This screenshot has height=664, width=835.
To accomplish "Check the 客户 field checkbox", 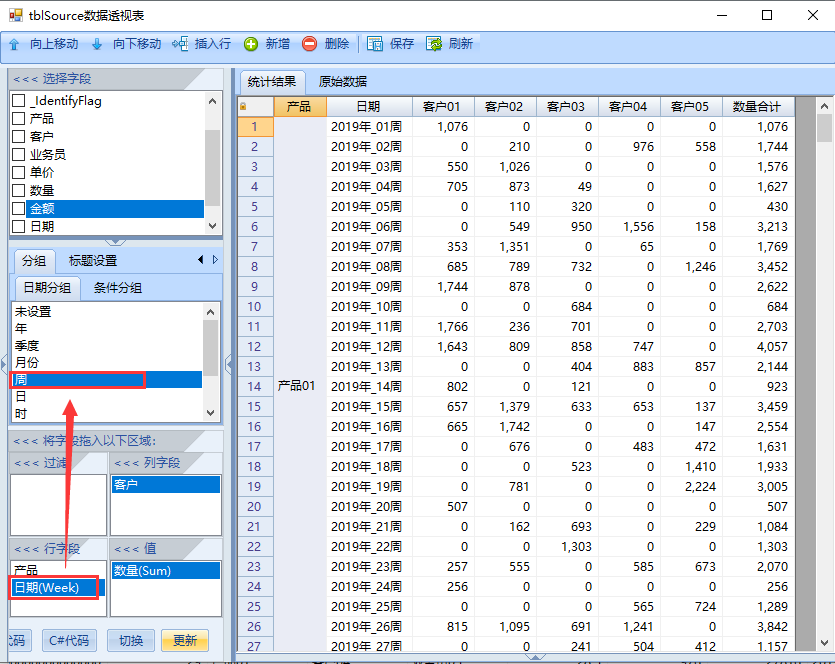I will [19, 136].
